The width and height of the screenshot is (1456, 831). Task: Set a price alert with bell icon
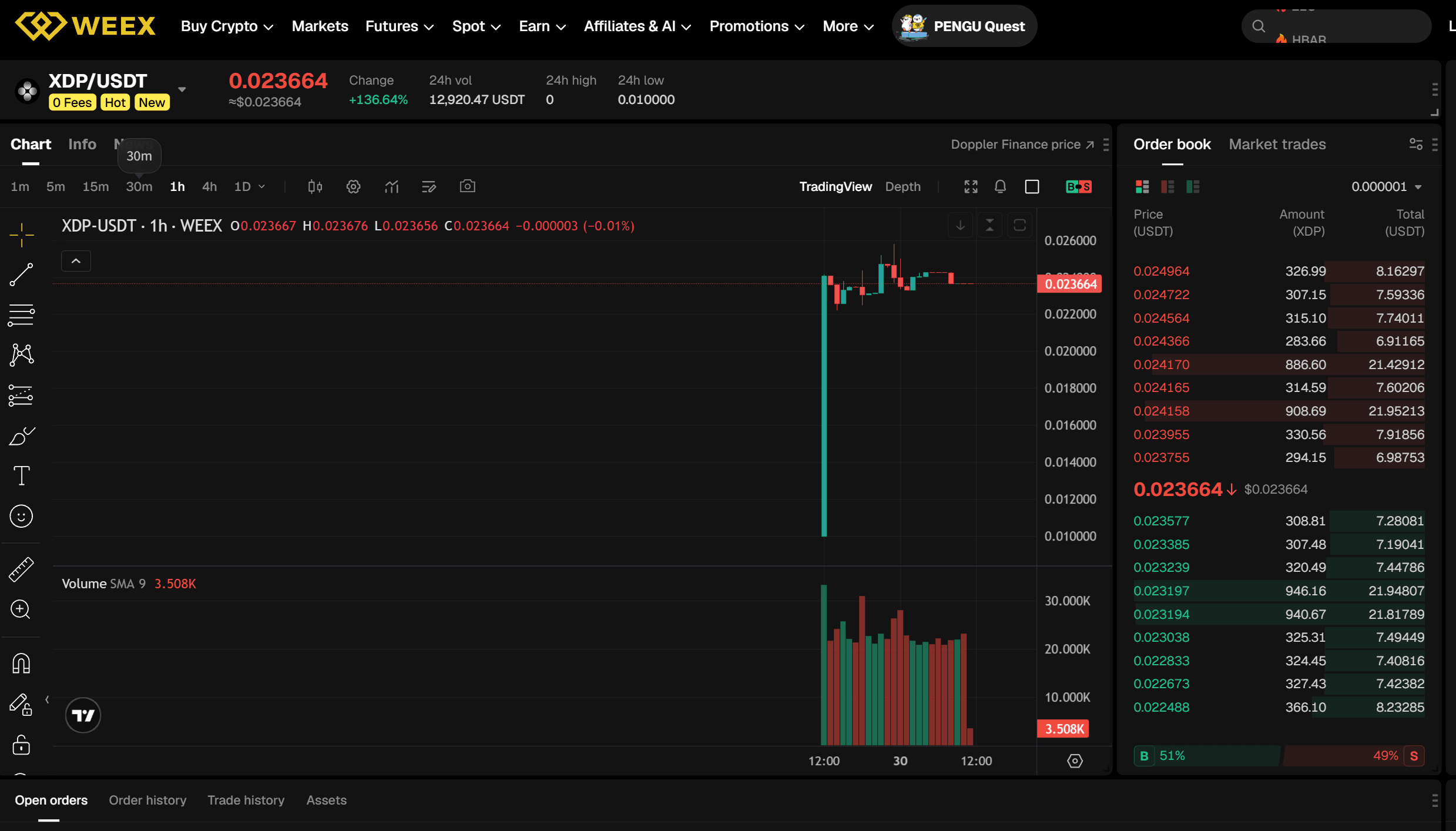coord(1001,187)
